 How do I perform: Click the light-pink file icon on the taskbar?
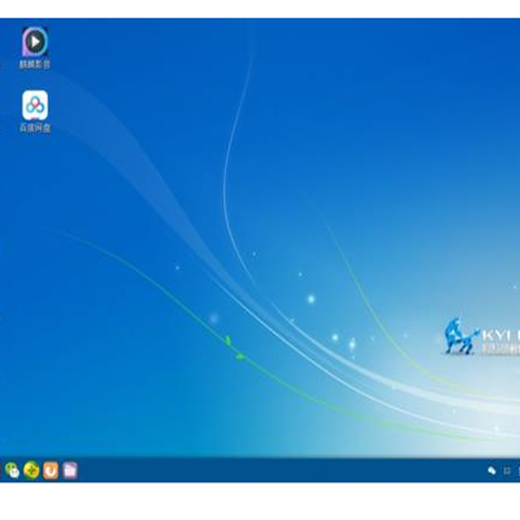click(x=70, y=470)
